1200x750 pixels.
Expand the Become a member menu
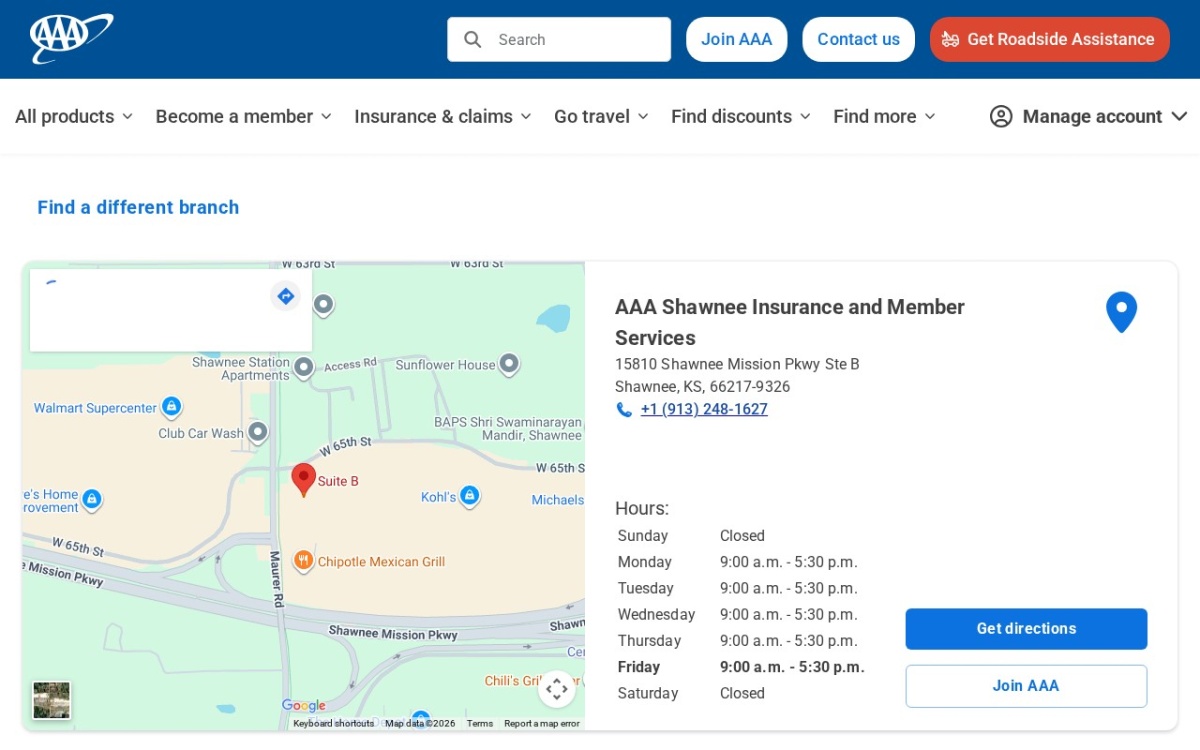tap(244, 116)
